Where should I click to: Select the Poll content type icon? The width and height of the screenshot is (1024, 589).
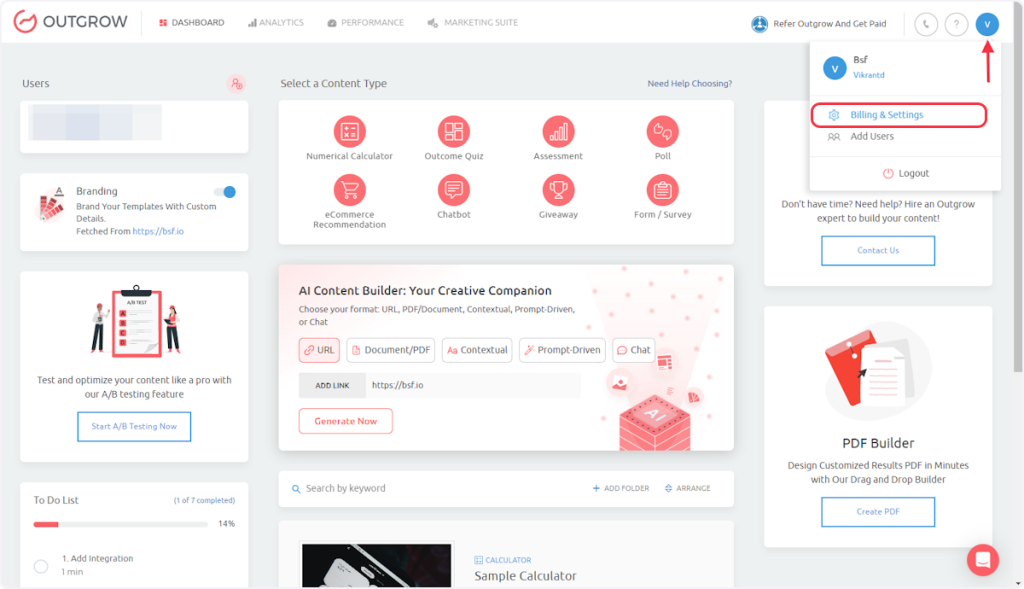click(x=662, y=131)
